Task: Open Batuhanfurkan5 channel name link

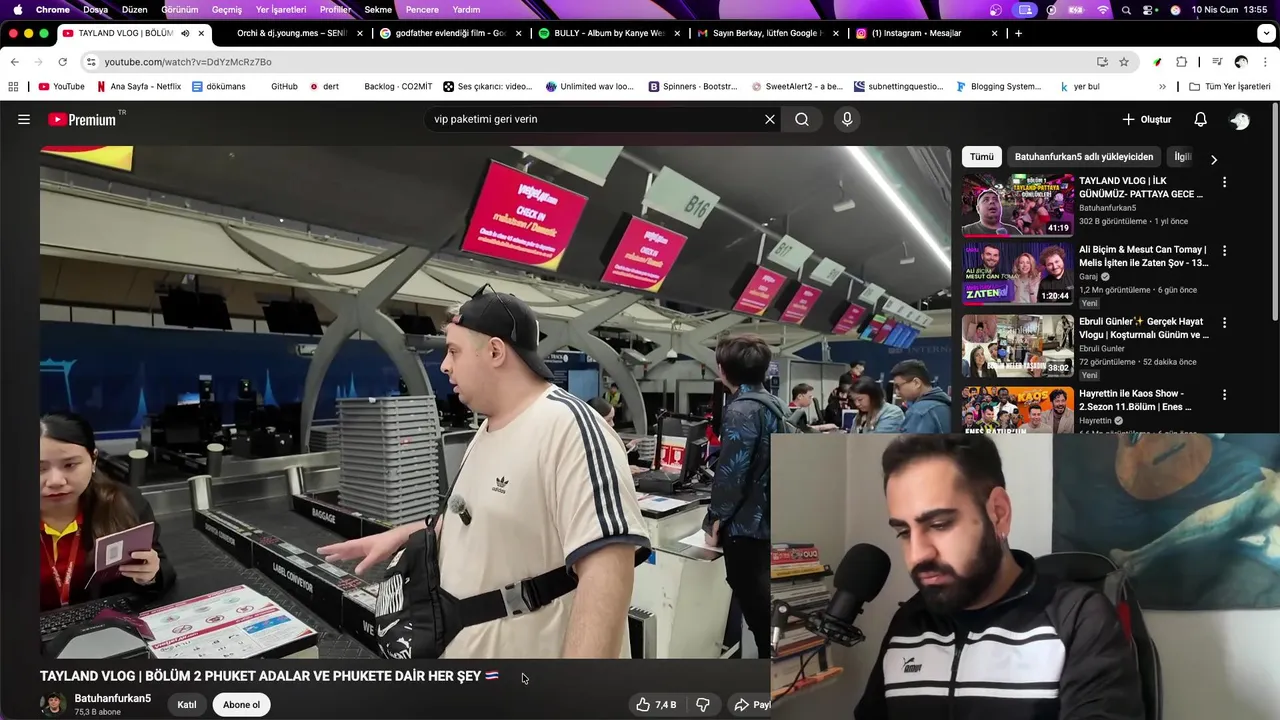Action: pyautogui.click(x=112, y=698)
